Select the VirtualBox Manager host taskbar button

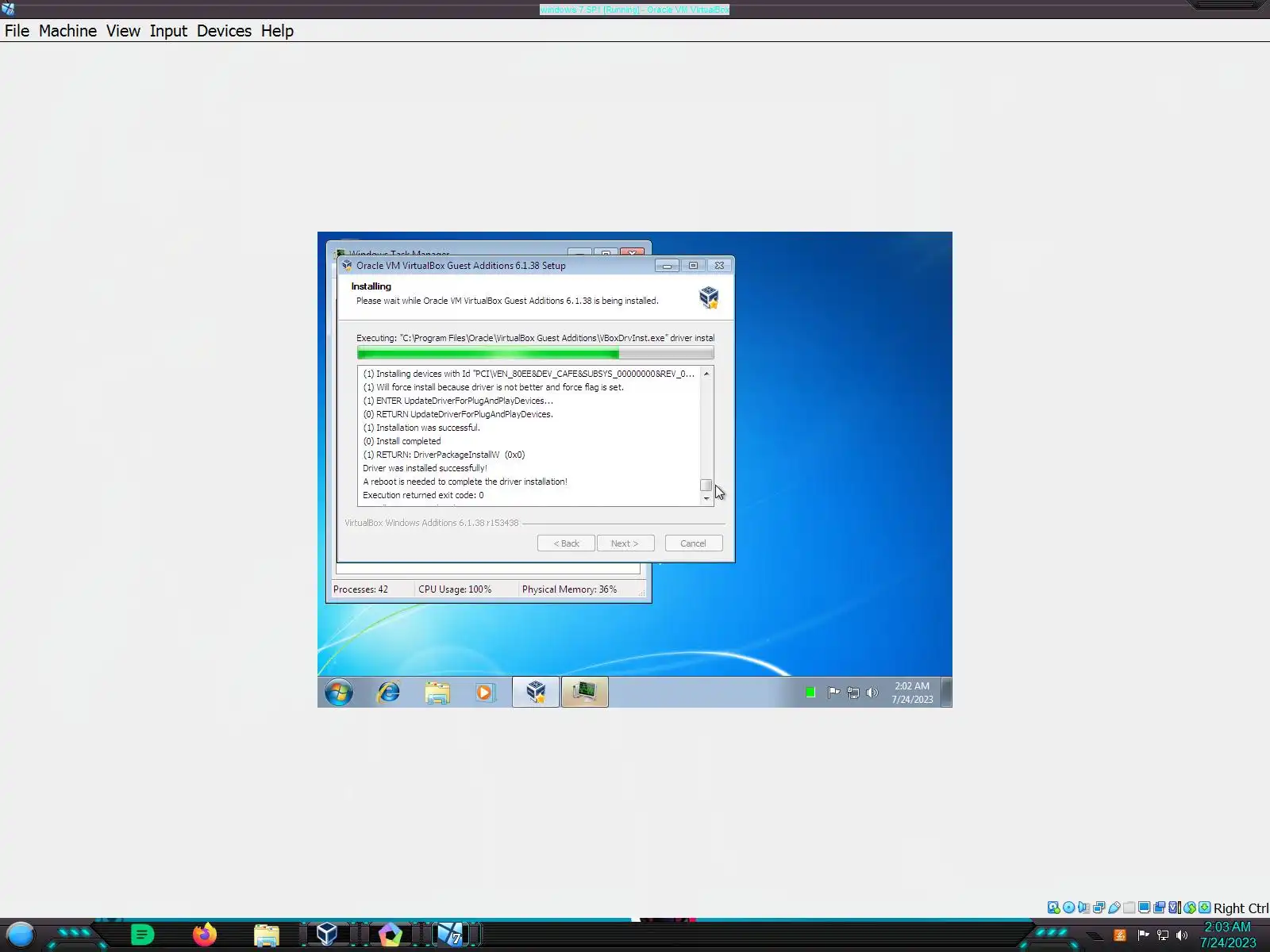(x=326, y=935)
